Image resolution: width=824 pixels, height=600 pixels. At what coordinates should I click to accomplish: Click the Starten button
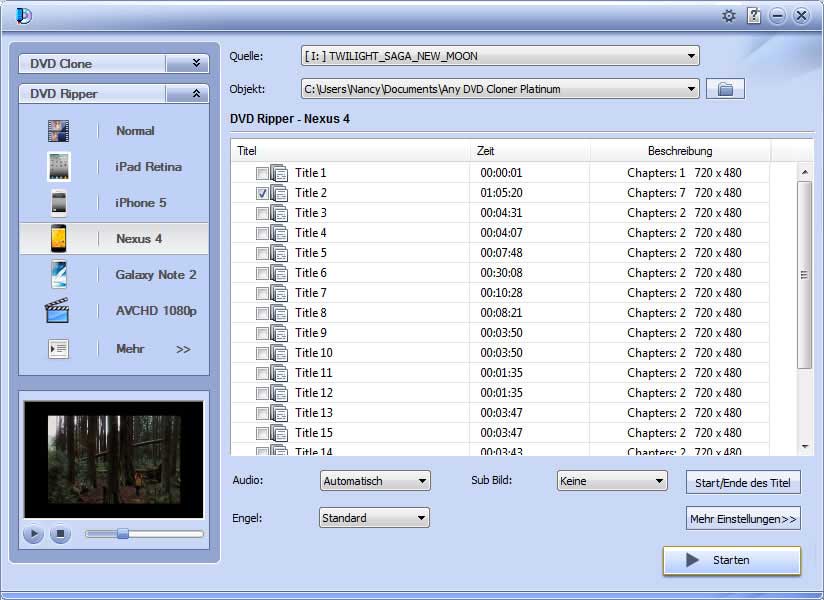pyautogui.click(x=732, y=560)
